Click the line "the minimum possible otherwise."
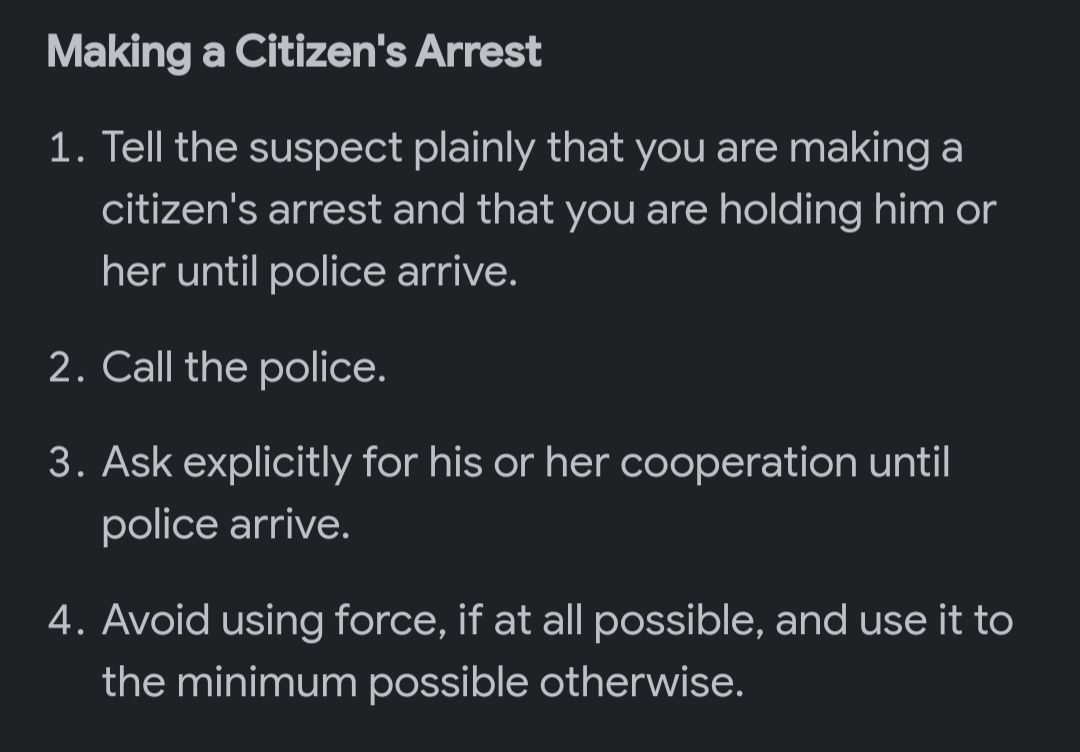This screenshot has height=752, width=1080. tap(423, 683)
